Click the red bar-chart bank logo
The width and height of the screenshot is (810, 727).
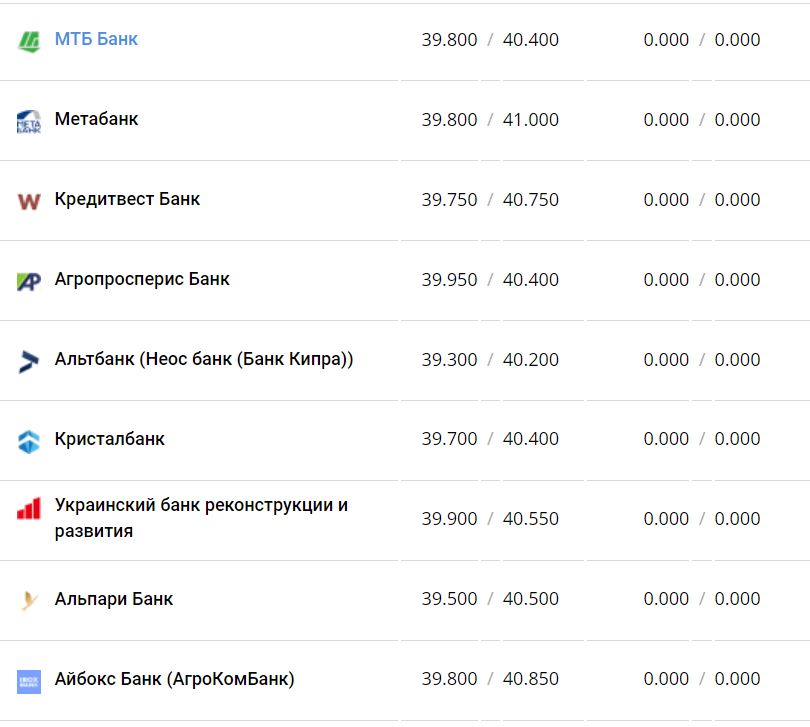[29, 509]
